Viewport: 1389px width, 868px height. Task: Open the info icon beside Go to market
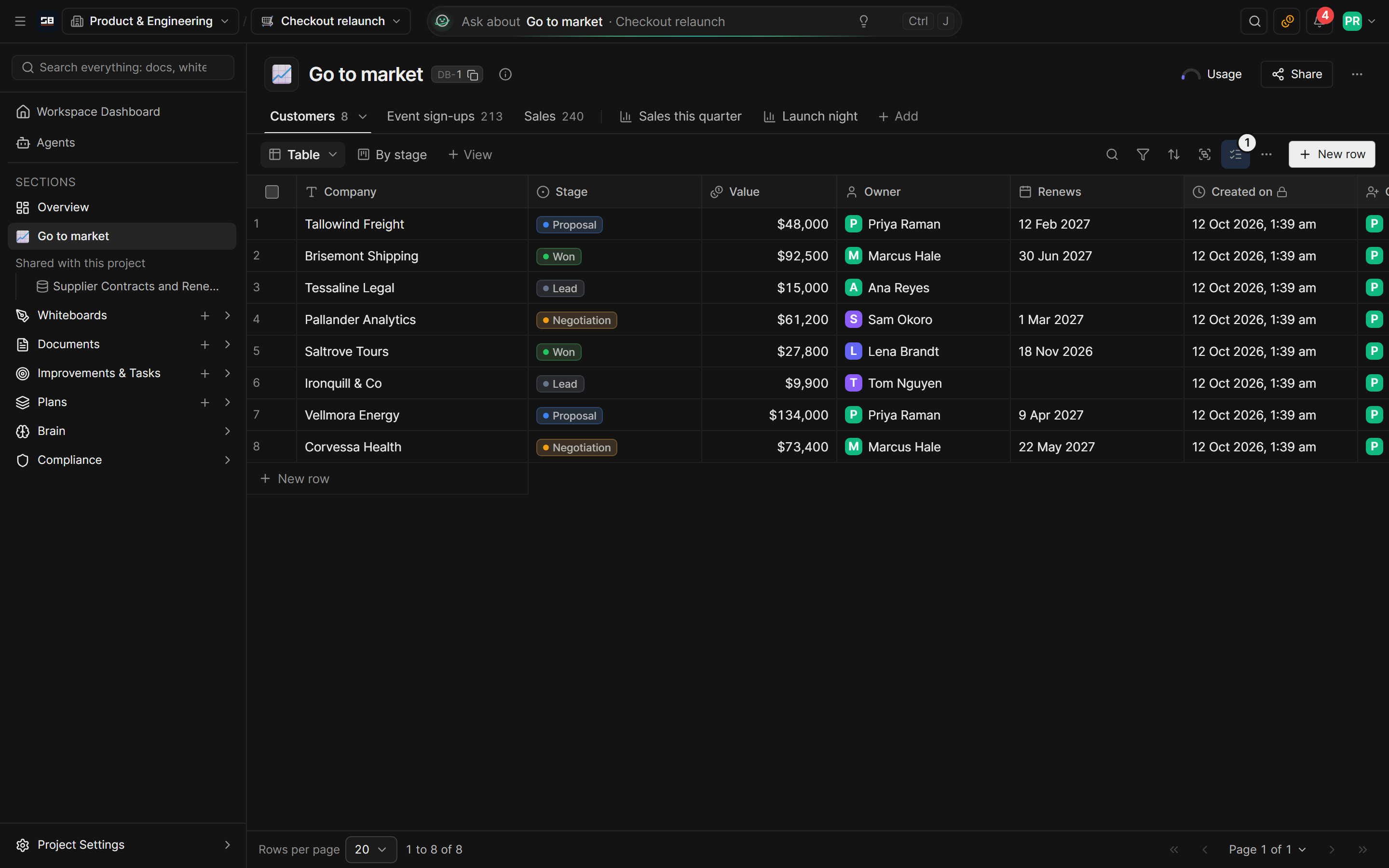[505, 74]
